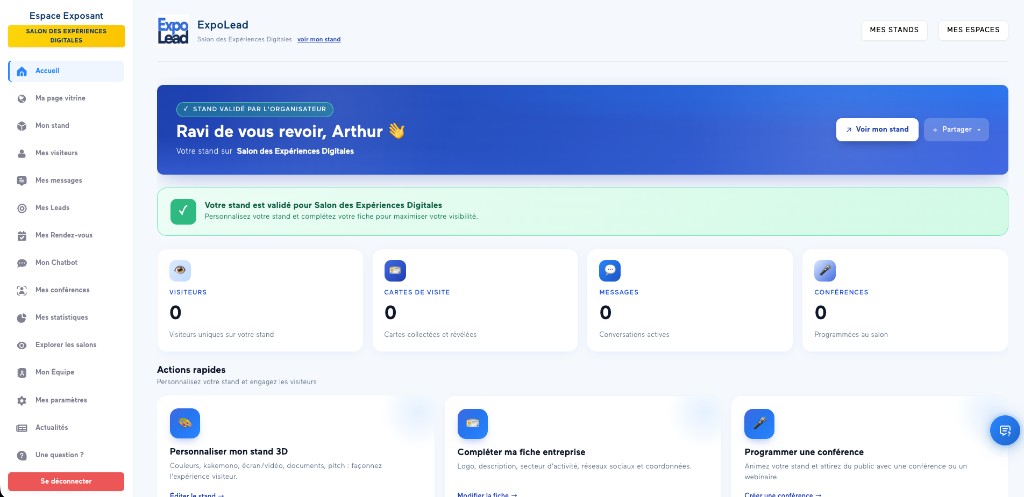Click the gear icon beside Mes paramètres
Screen dimensions: 1024x497
pyautogui.click(x=22, y=400)
